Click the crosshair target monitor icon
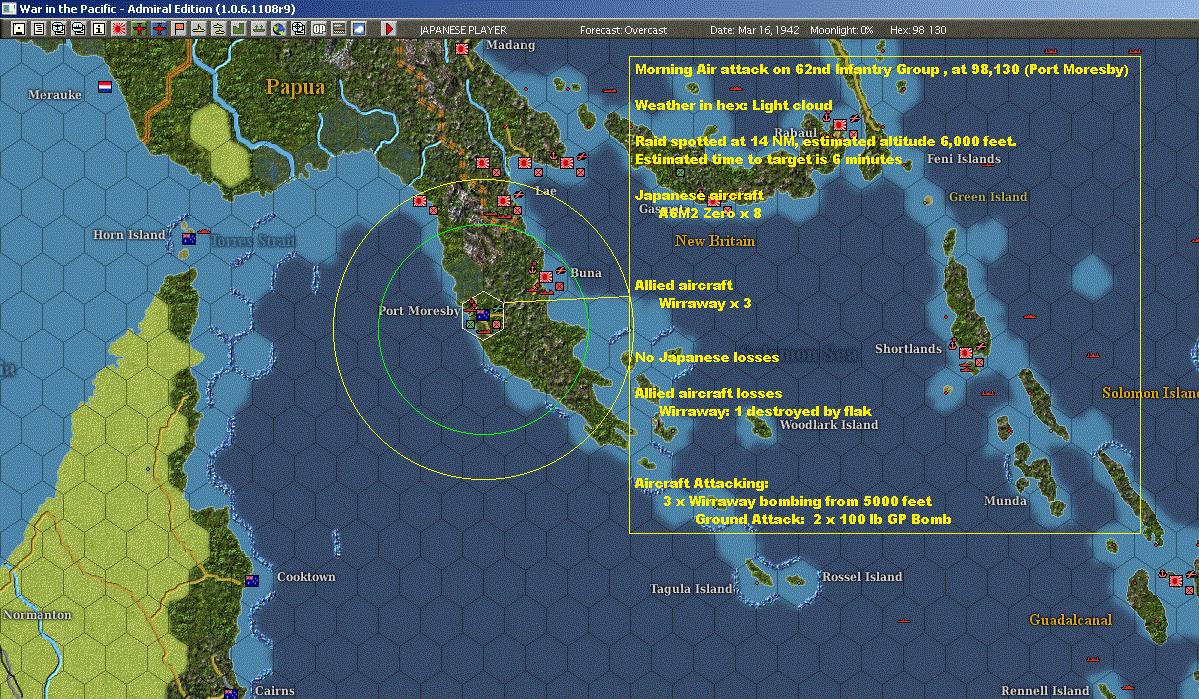1199x699 pixels. tap(298, 29)
